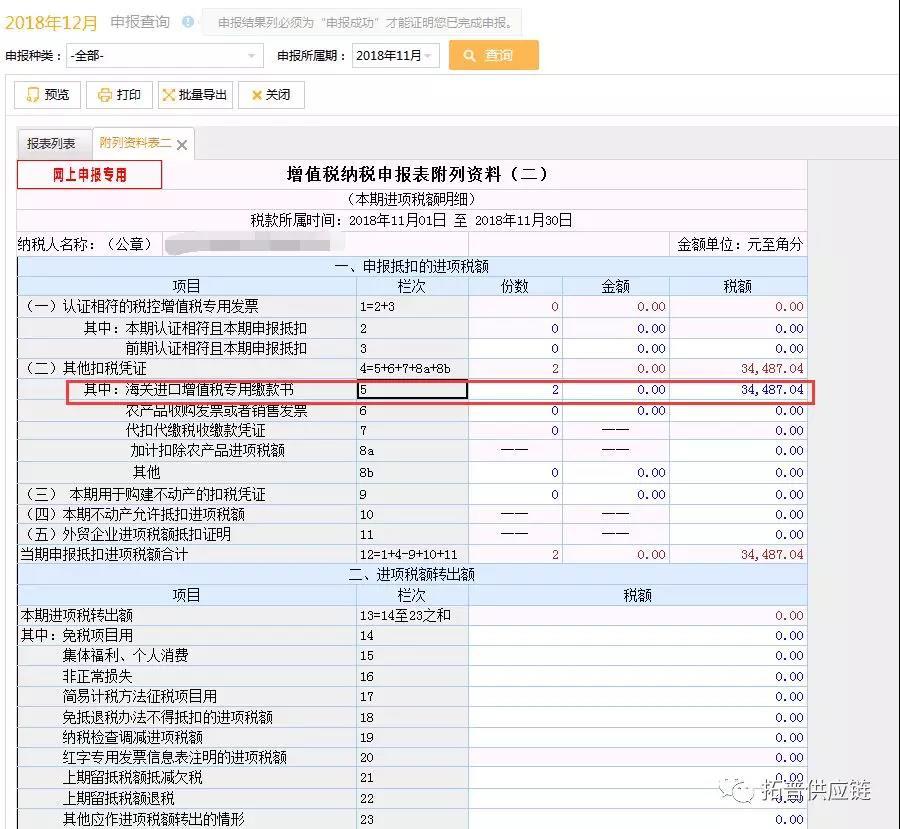900x829 pixels.
Task: Click 税额 cell for 免税项目用 row
Action: point(637,635)
